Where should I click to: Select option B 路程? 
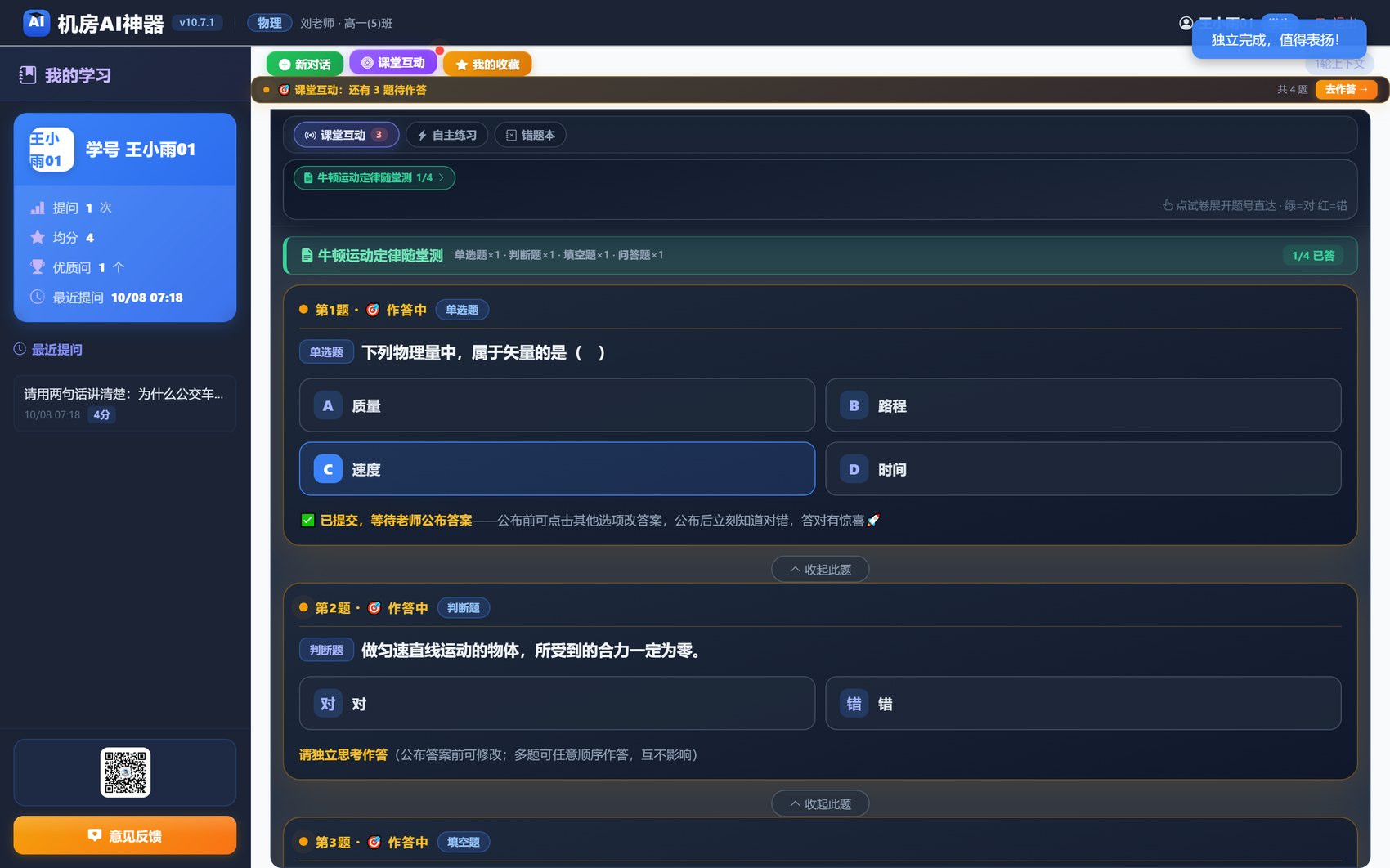pos(1083,405)
